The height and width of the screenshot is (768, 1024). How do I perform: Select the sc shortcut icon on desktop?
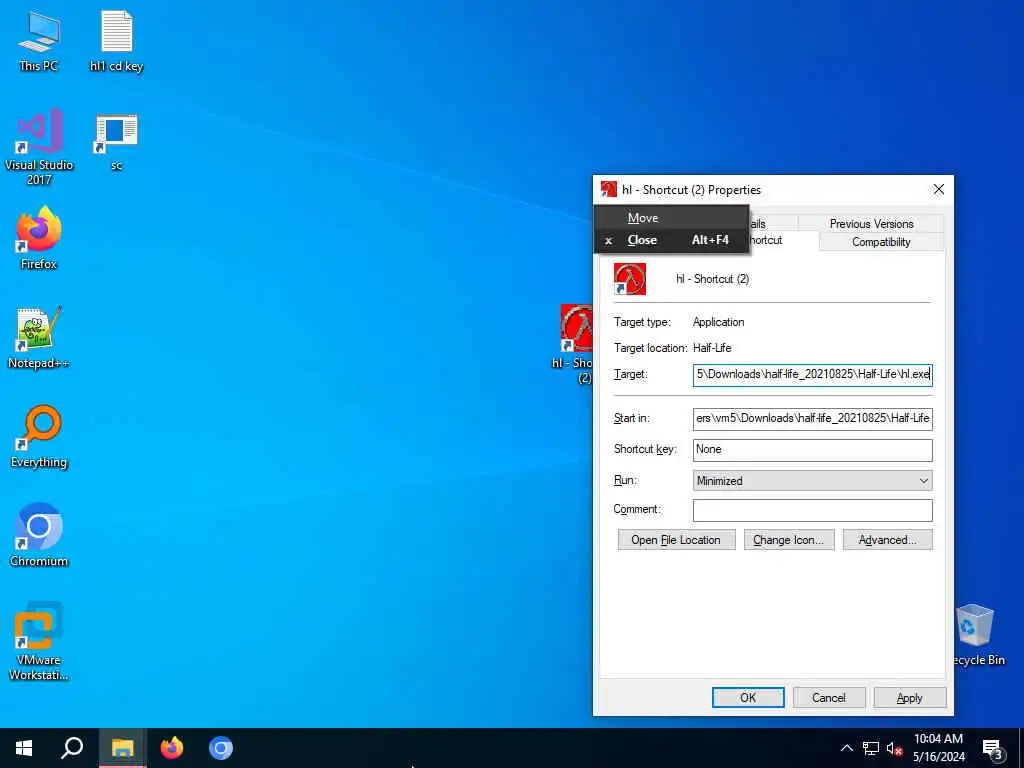tap(116, 142)
